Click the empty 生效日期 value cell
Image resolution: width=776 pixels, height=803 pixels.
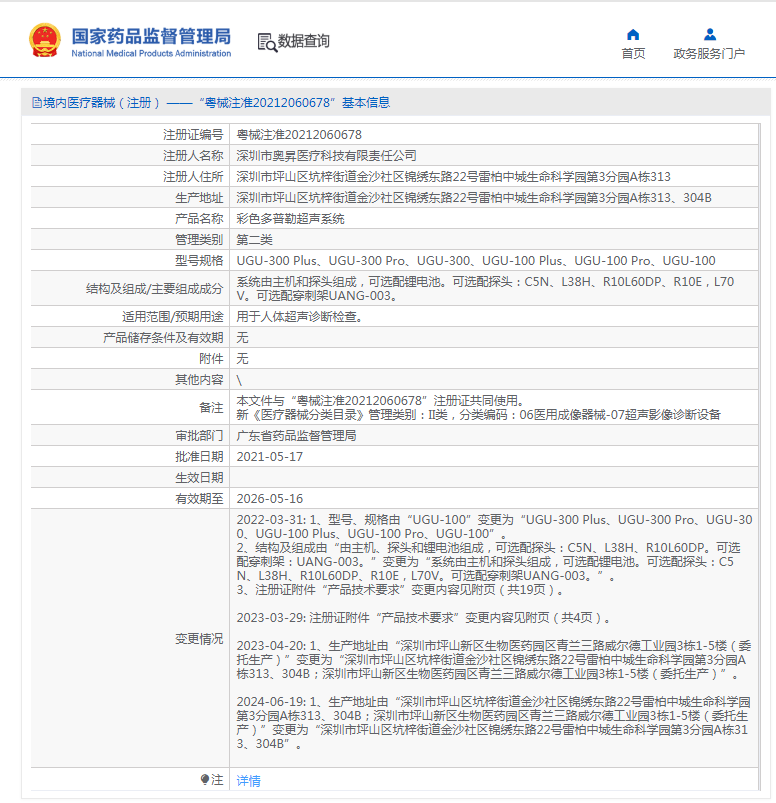point(494,478)
